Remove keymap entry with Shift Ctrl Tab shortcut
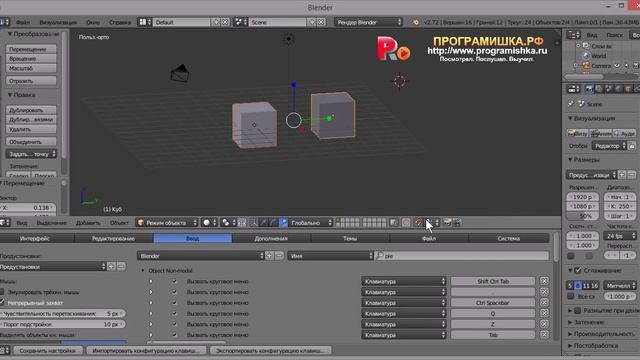Image resolution: width=640 pixels, height=360 pixels. tap(544, 281)
